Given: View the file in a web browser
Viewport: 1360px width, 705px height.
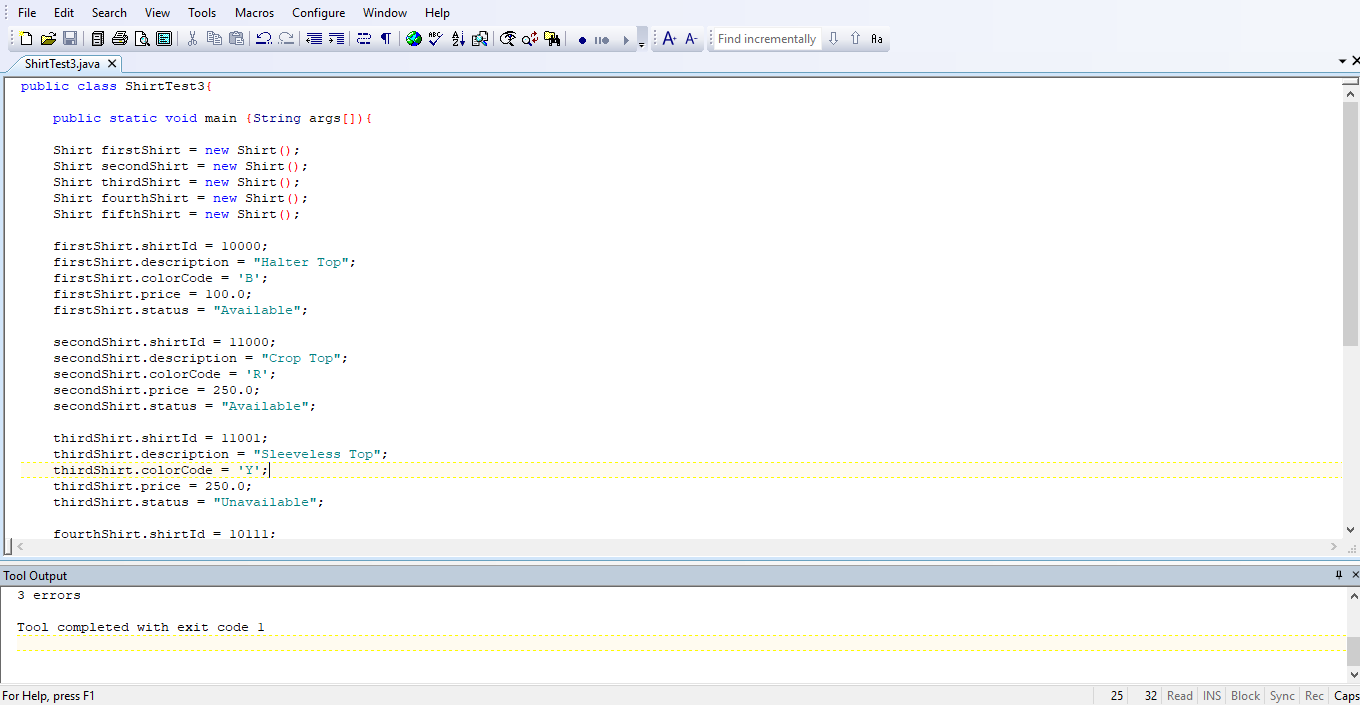Looking at the screenshot, I should point(413,38).
